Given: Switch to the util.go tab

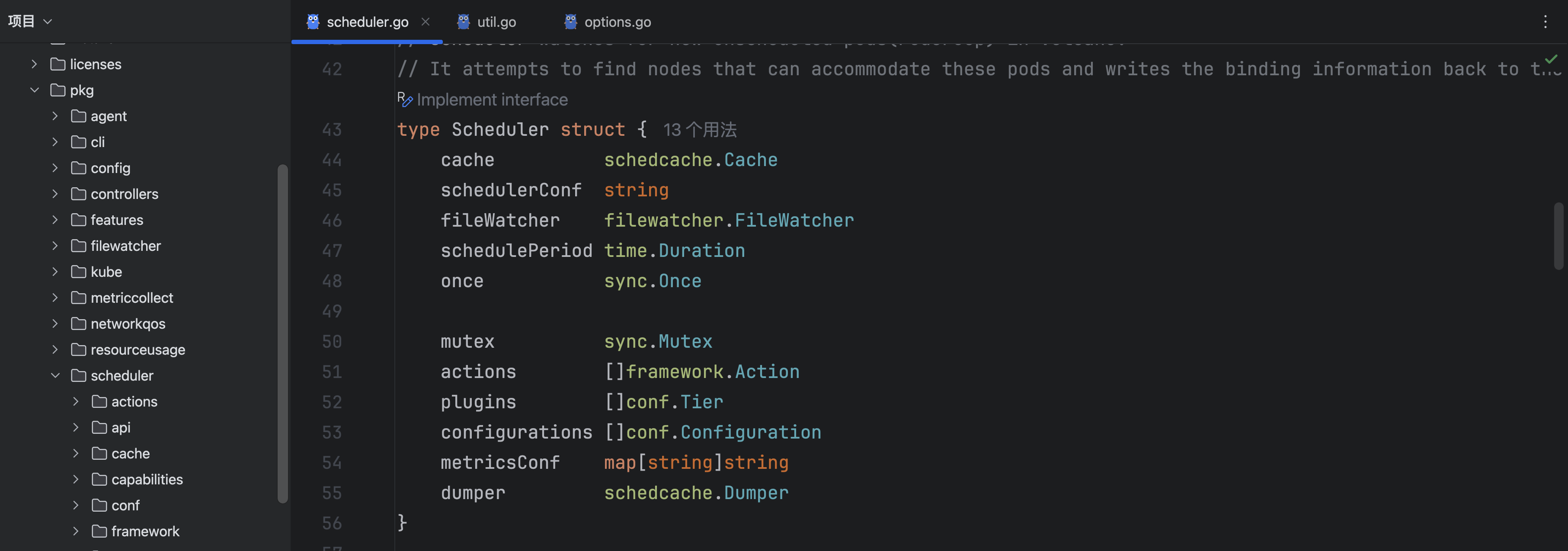Looking at the screenshot, I should pos(496,22).
